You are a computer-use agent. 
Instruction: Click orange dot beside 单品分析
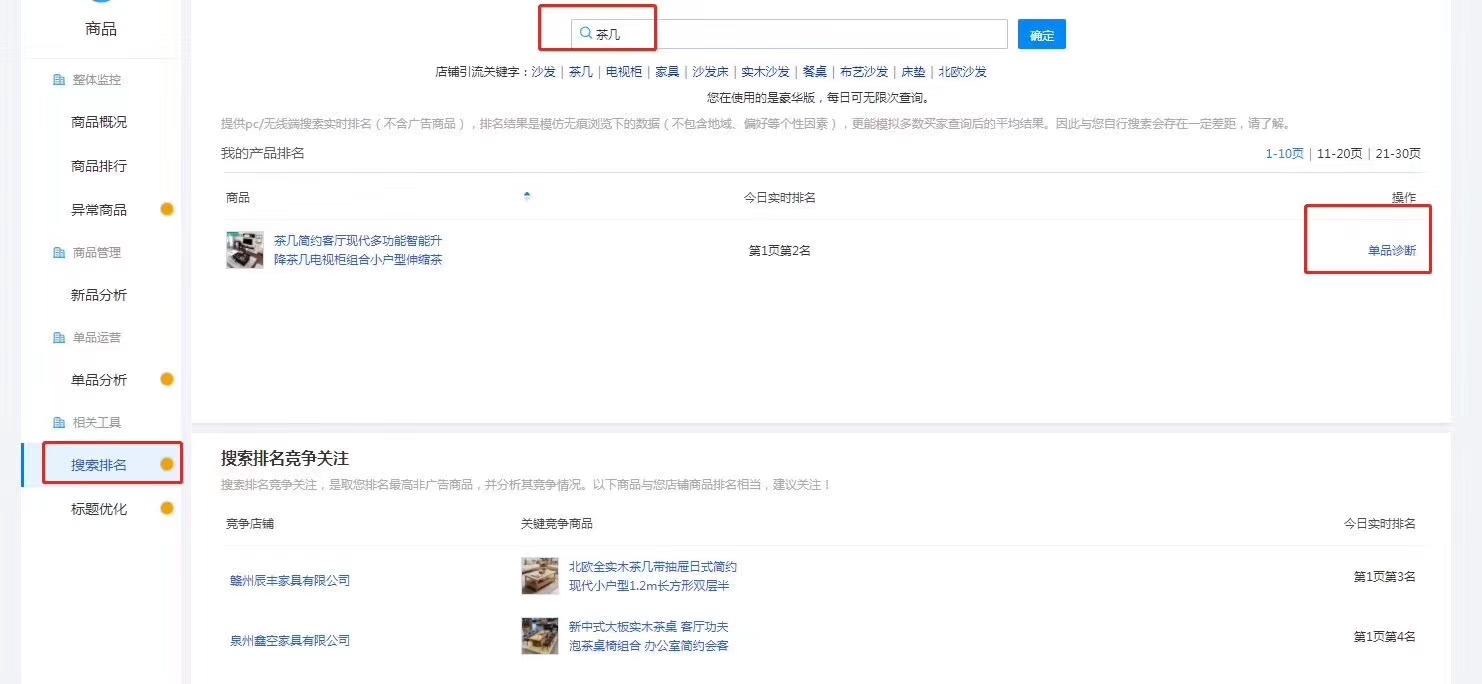point(167,379)
